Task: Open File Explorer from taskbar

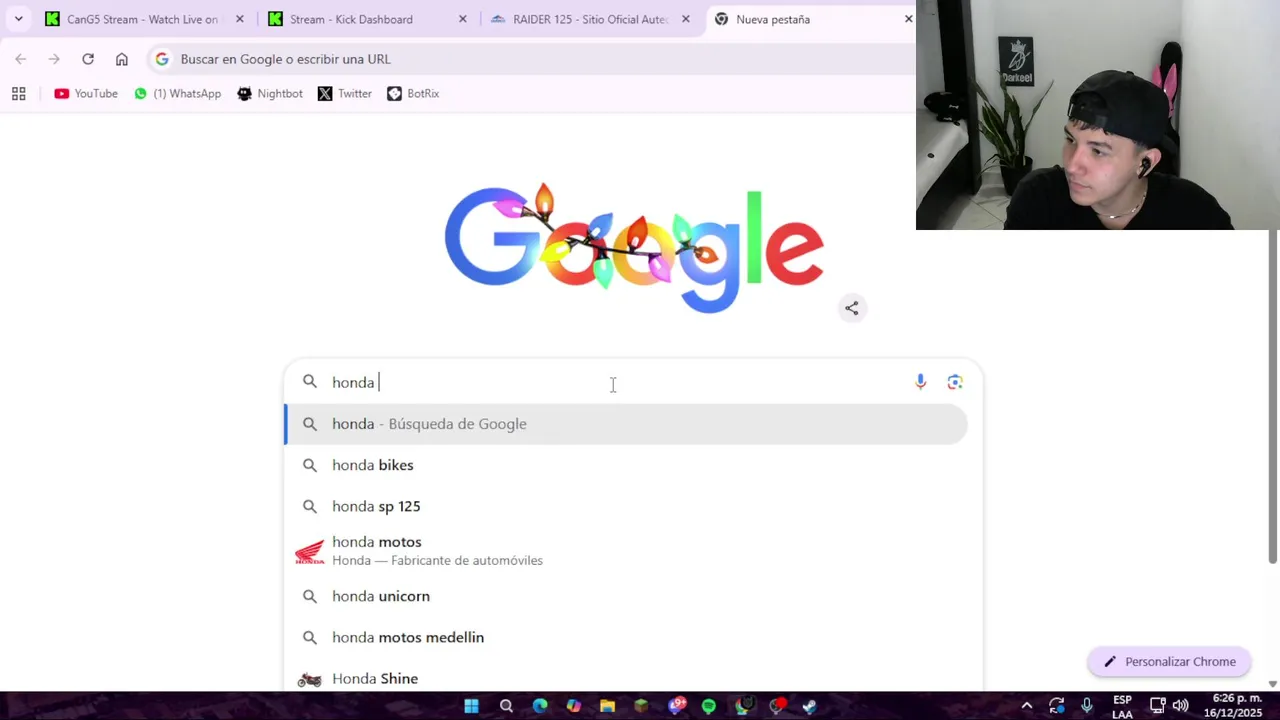Action: click(607, 706)
